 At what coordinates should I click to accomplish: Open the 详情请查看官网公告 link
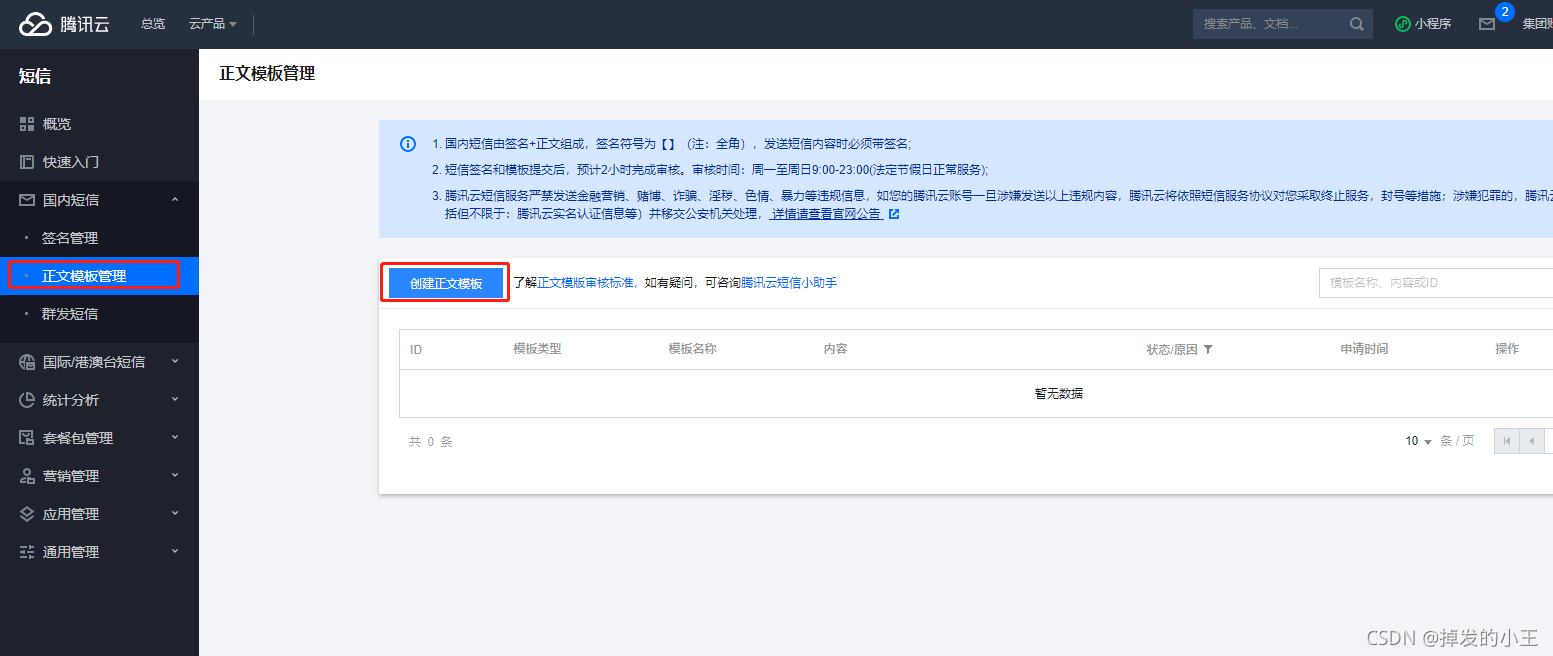[826, 214]
